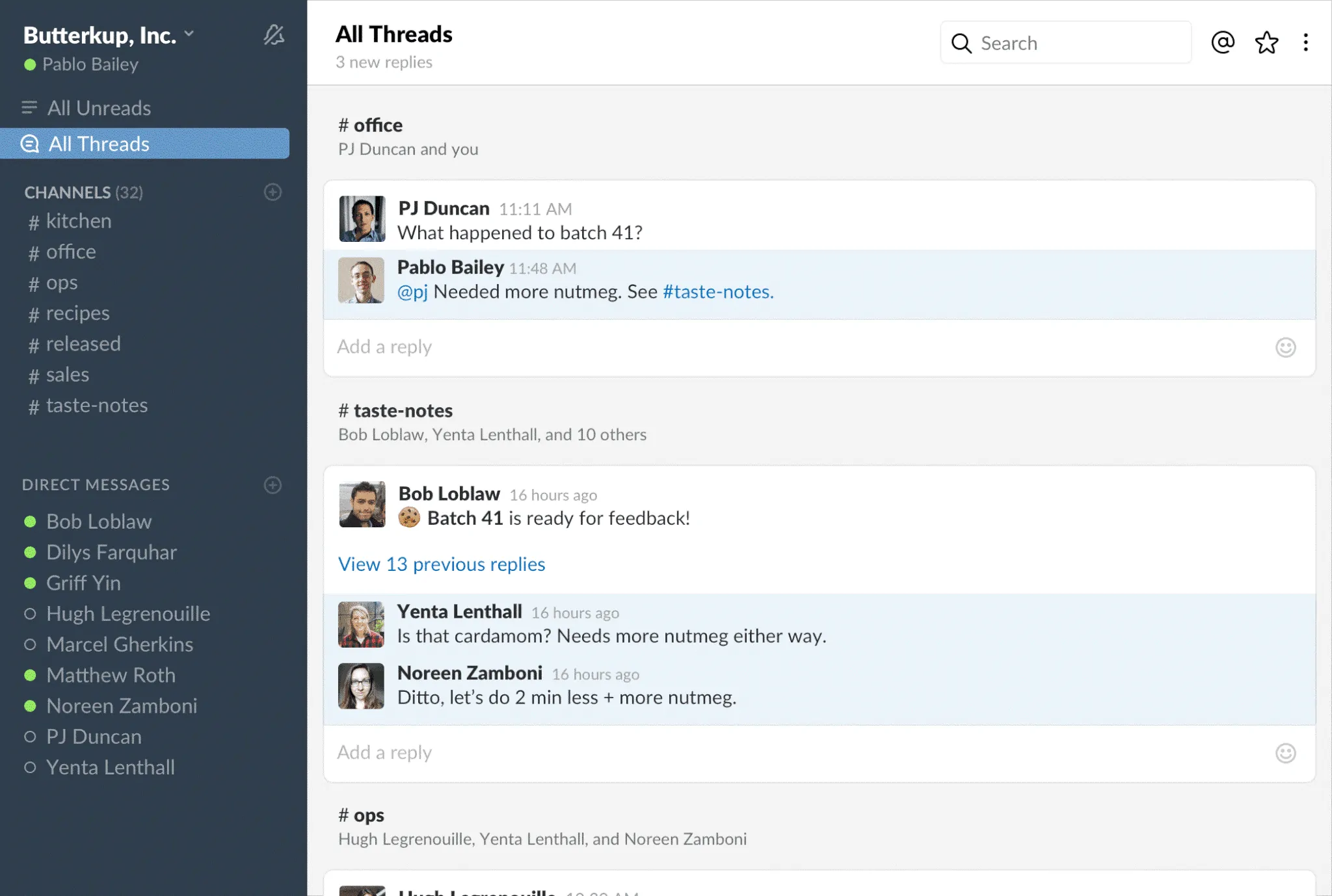
Task: View 13 previous replies in taste-notes thread
Action: [x=442, y=563]
